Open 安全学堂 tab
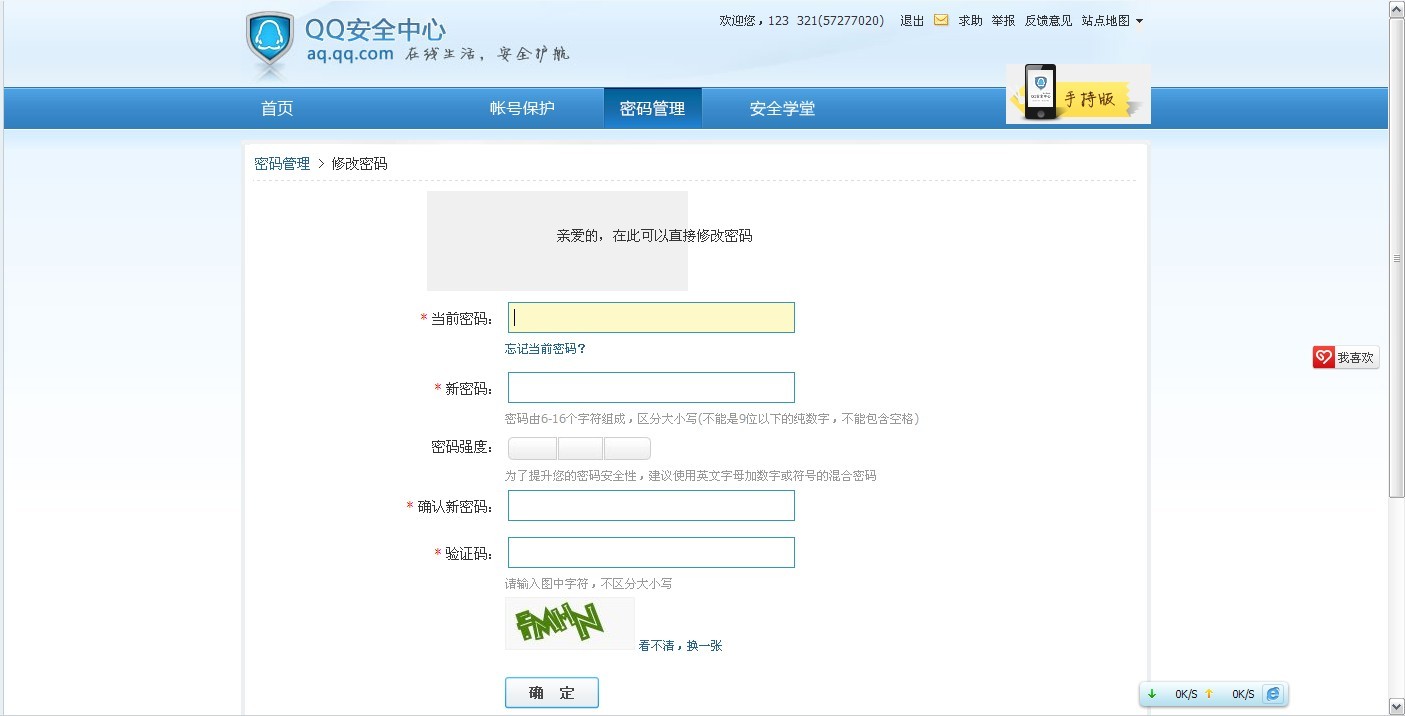The width and height of the screenshot is (1405, 716). click(782, 108)
